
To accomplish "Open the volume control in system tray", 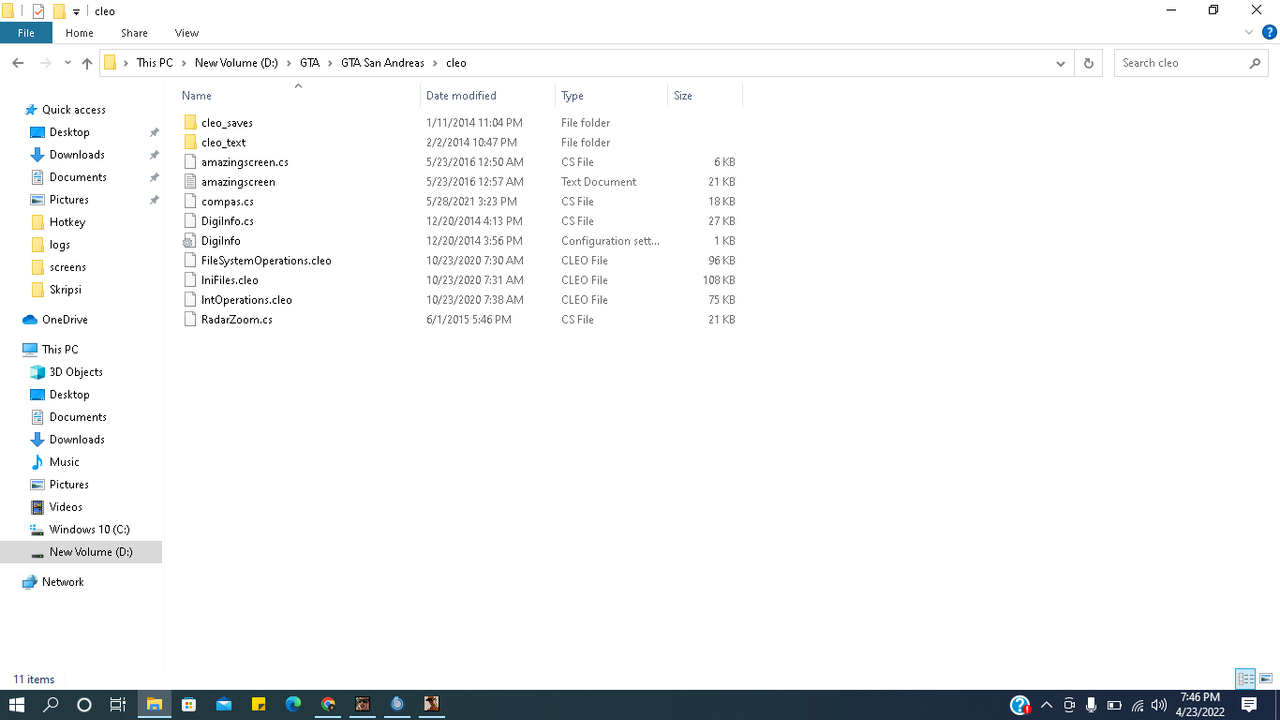I will pyautogui.click(x=1159, y=705).
